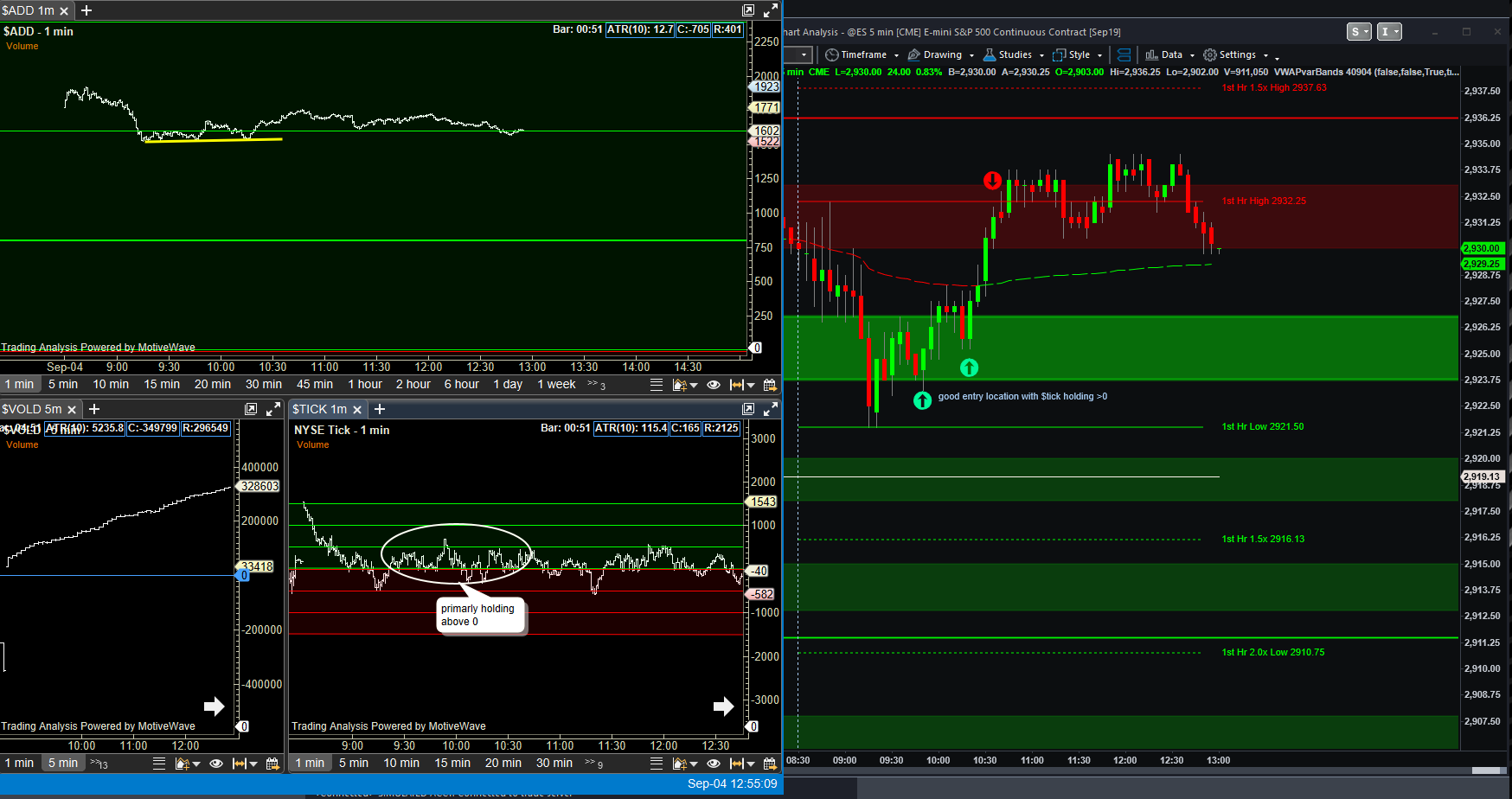
Task: Select the 10 min bar size on $TICK chart
Action: 401,764
